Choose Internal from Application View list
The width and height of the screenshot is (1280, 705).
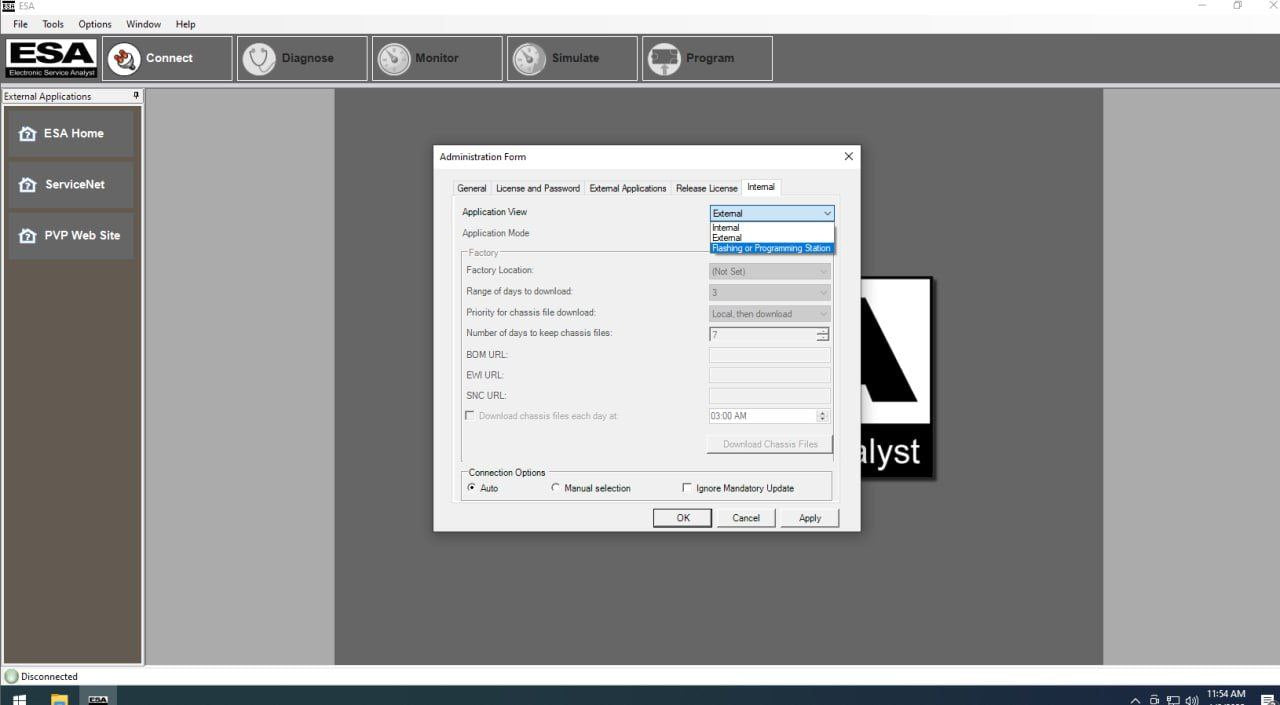pos(727,228)
